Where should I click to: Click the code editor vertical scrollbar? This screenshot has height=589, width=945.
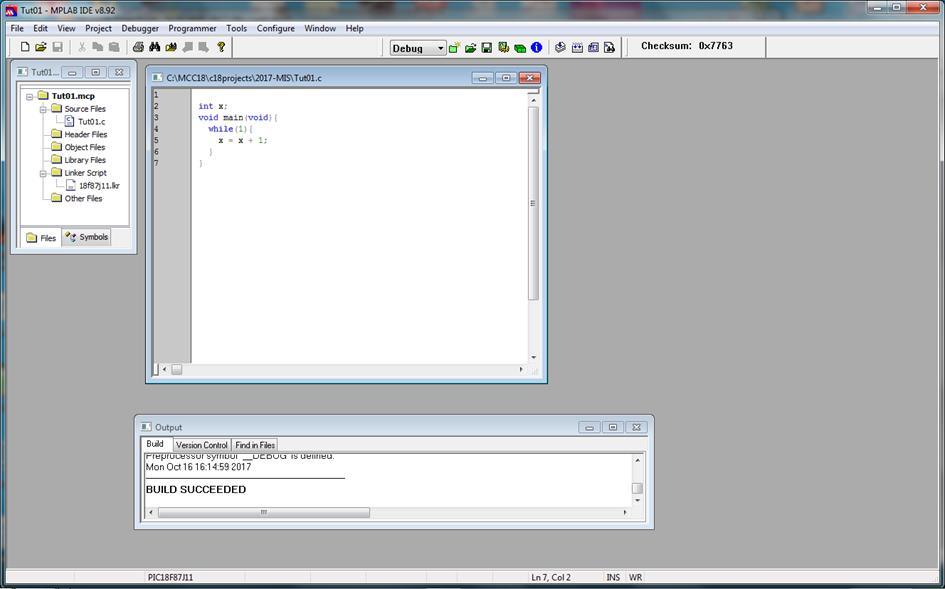533,204
